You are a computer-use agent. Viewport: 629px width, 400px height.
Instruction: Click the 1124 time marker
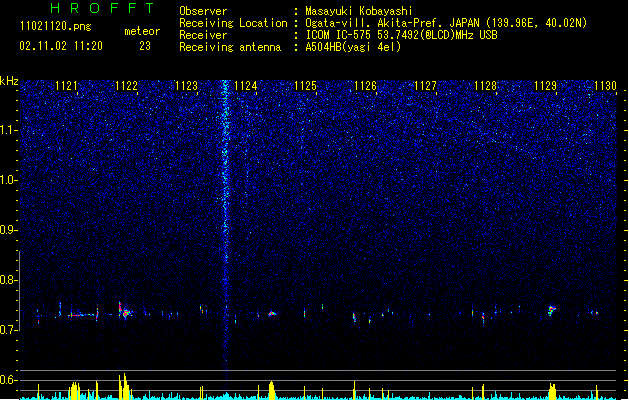246,86
